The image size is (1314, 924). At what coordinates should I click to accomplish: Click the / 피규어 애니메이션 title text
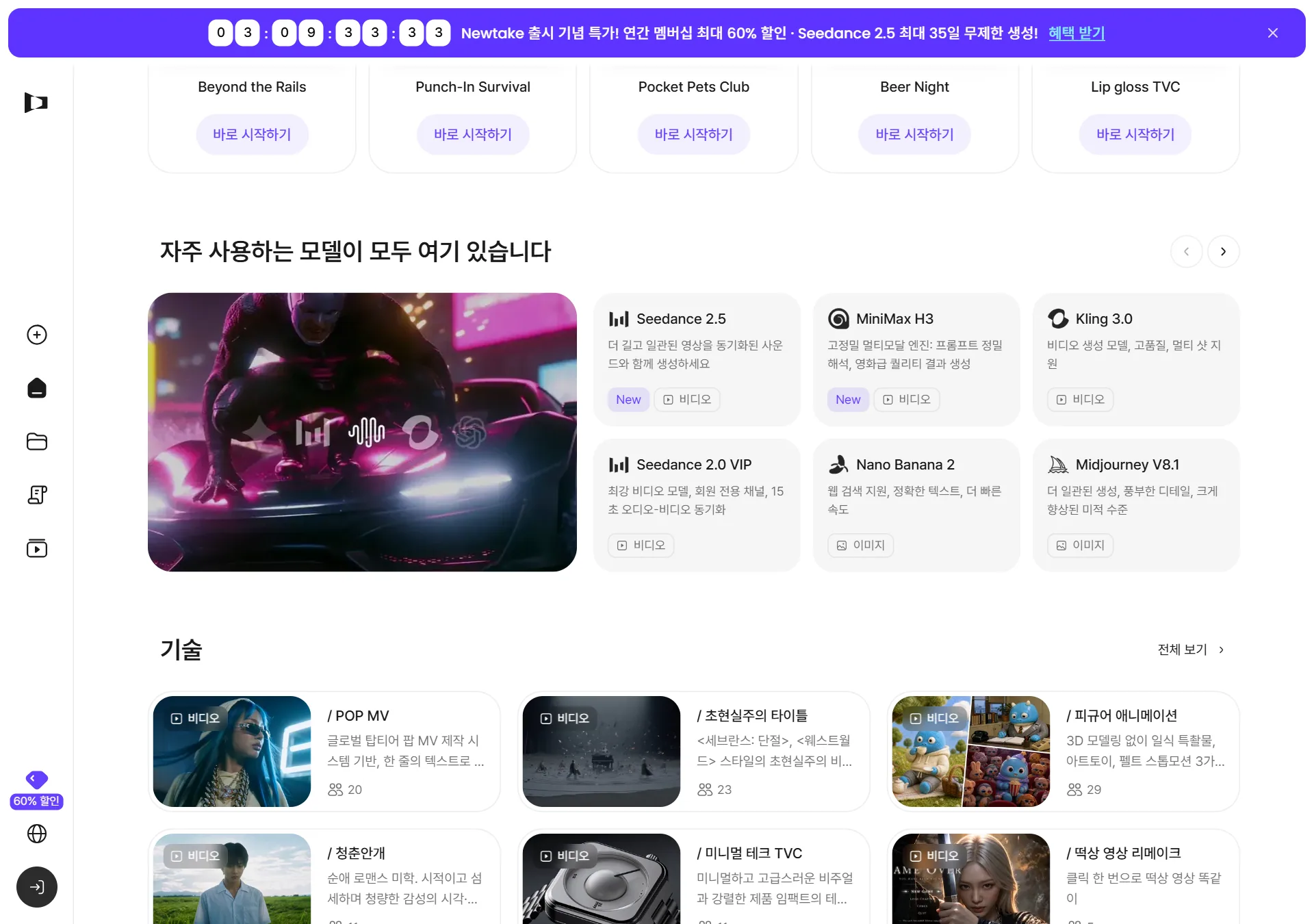(1122, 716)
